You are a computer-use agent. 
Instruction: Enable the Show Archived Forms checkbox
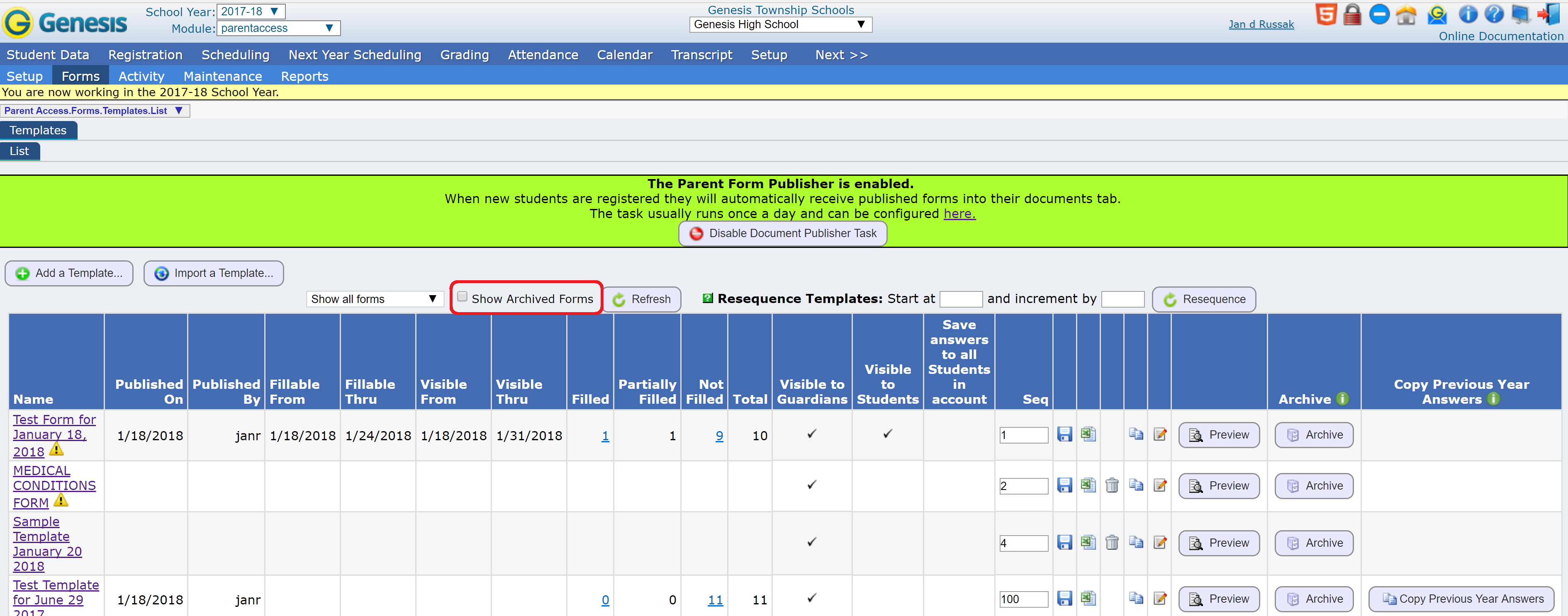pos(463,297)
